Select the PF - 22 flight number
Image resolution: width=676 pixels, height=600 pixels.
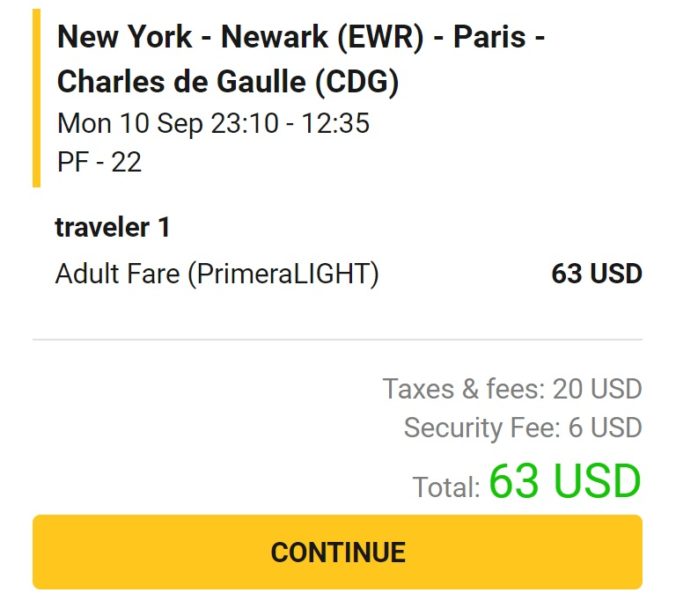(99, 161)
